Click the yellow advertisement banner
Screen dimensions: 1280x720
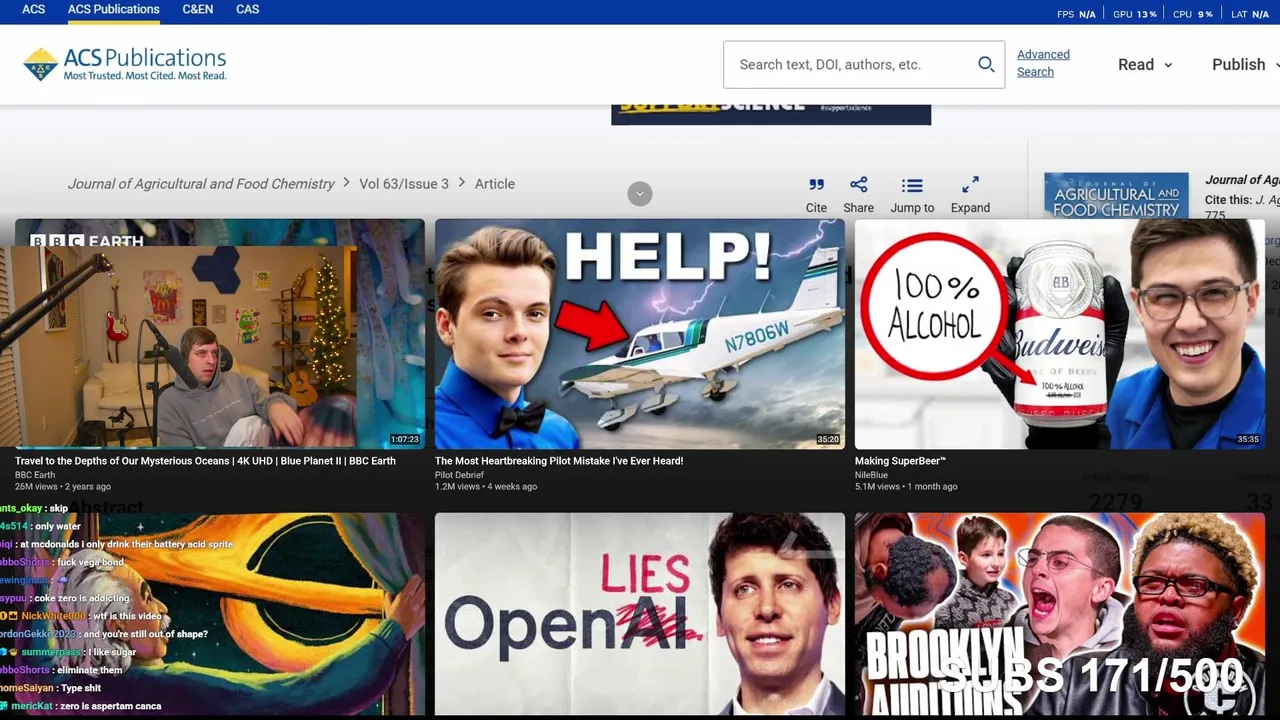(x=771, y=114)
